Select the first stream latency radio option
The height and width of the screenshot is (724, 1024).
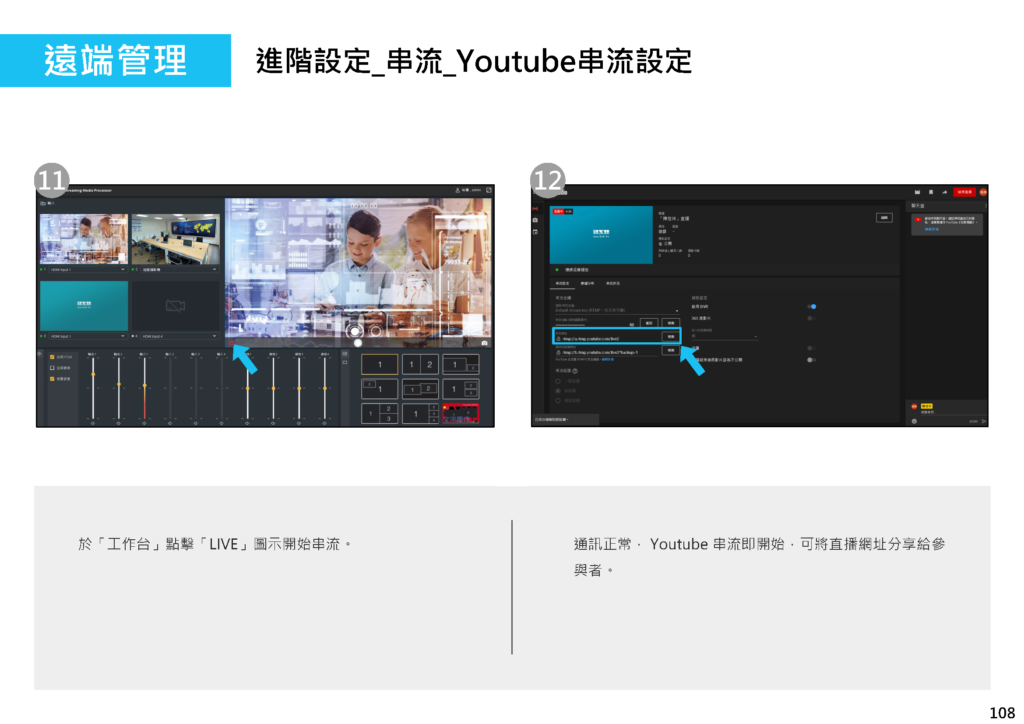point(557,381)
